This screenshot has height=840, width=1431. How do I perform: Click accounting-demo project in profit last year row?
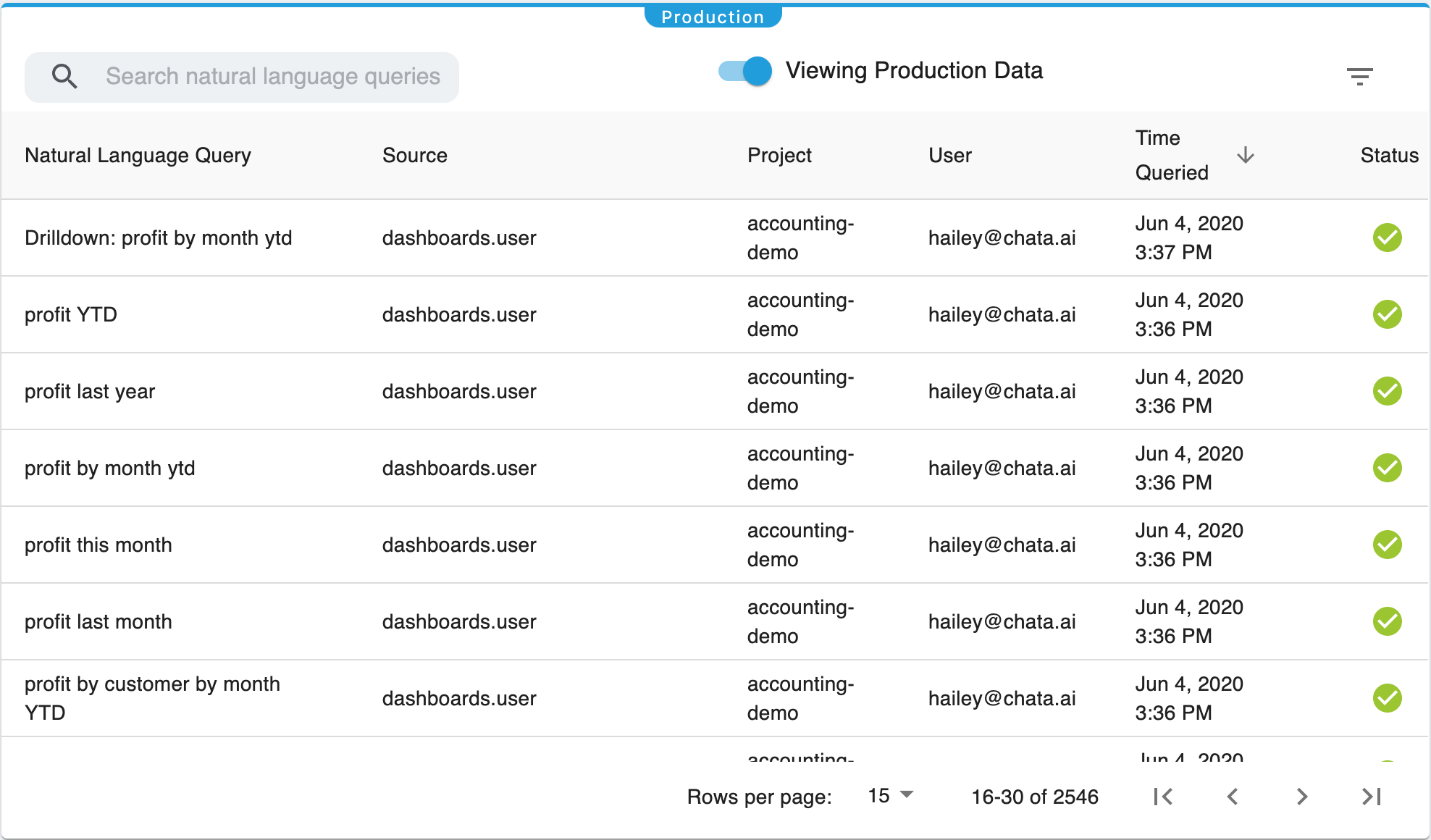(801, 391)
